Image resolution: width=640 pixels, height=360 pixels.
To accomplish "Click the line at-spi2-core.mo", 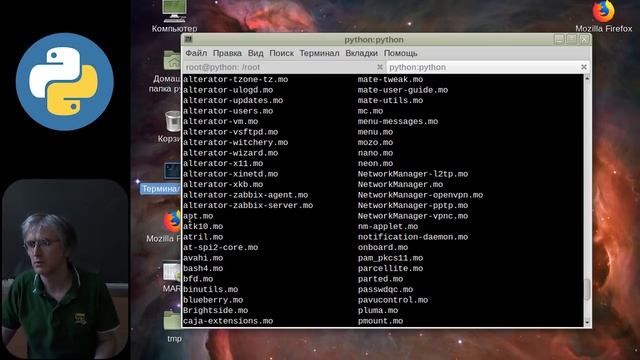I will [x=220, y=247].
